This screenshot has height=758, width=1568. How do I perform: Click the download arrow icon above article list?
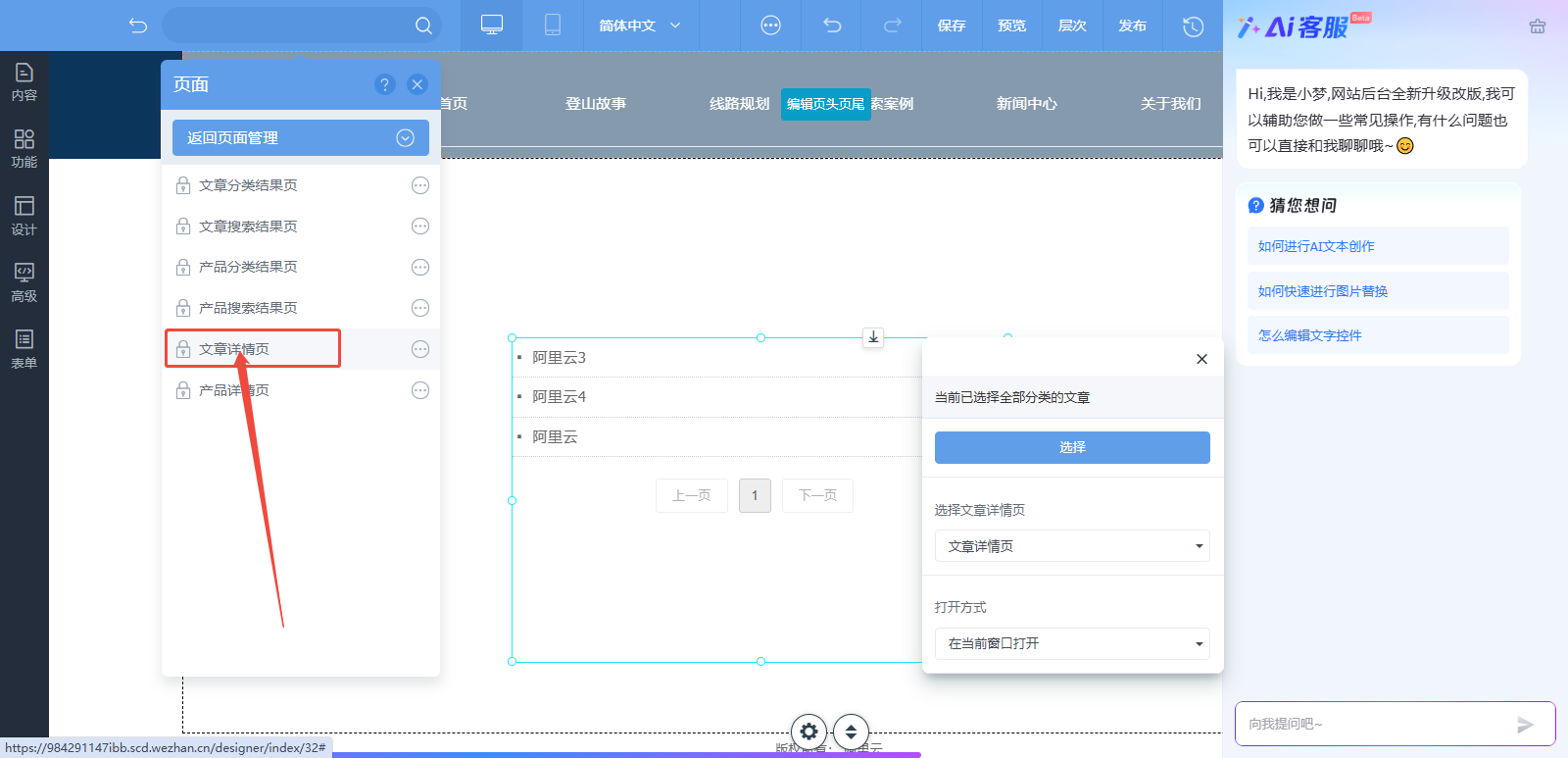point(873,337)
